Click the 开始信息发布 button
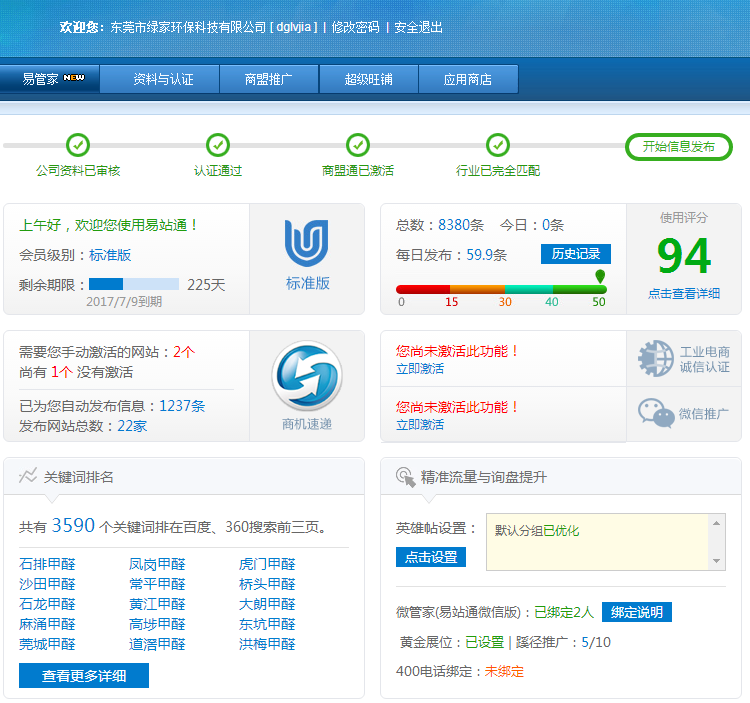750x703 pixels. [678, 147]
